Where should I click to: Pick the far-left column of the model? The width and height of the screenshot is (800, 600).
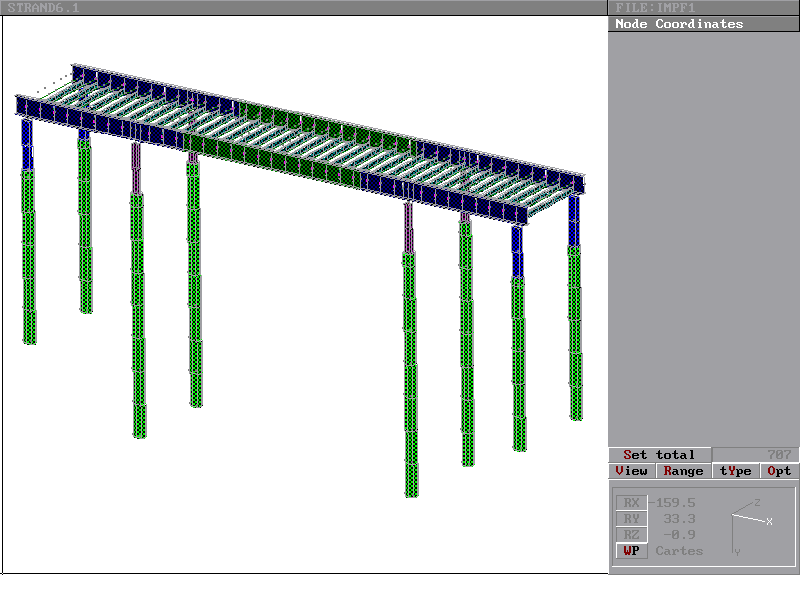tap(29, 240)
